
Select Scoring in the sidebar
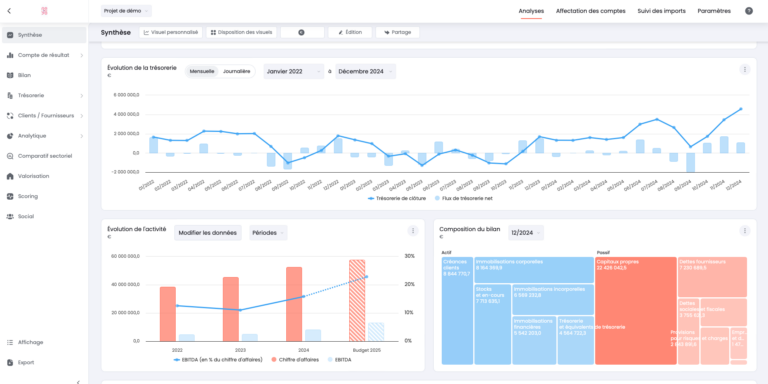click(44, 196)
